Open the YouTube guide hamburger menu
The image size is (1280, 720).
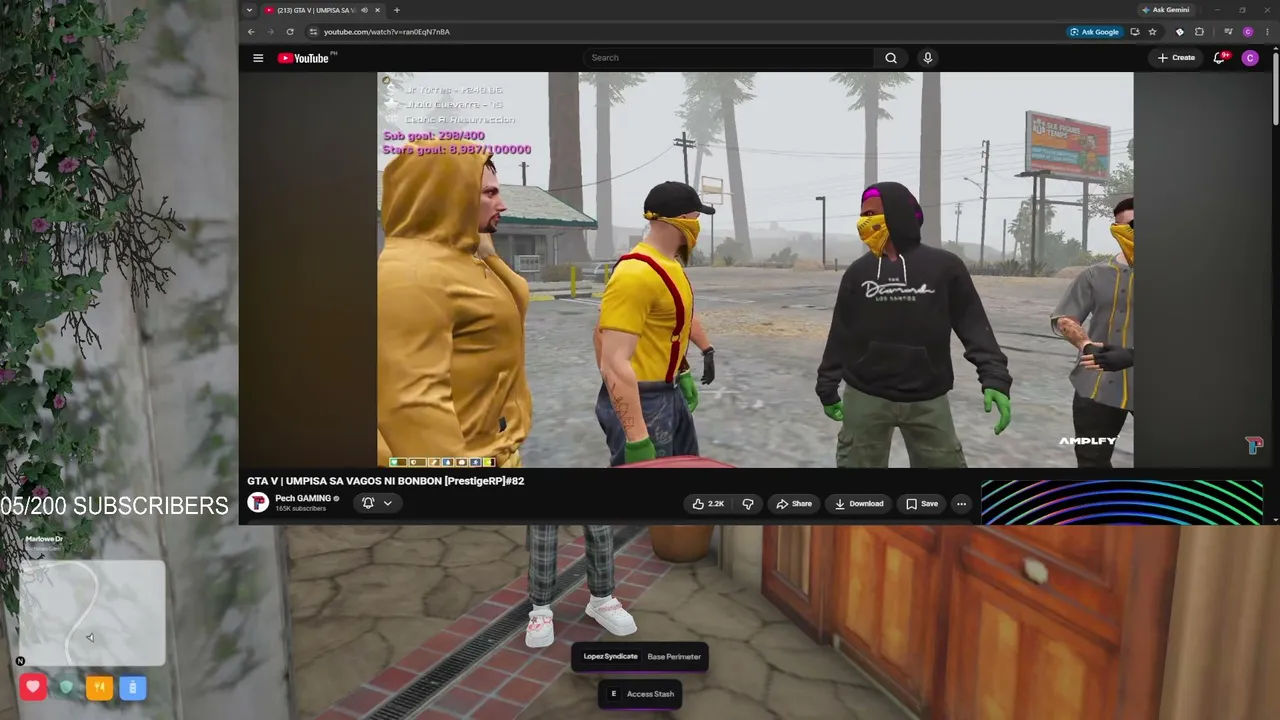(258, 58)
